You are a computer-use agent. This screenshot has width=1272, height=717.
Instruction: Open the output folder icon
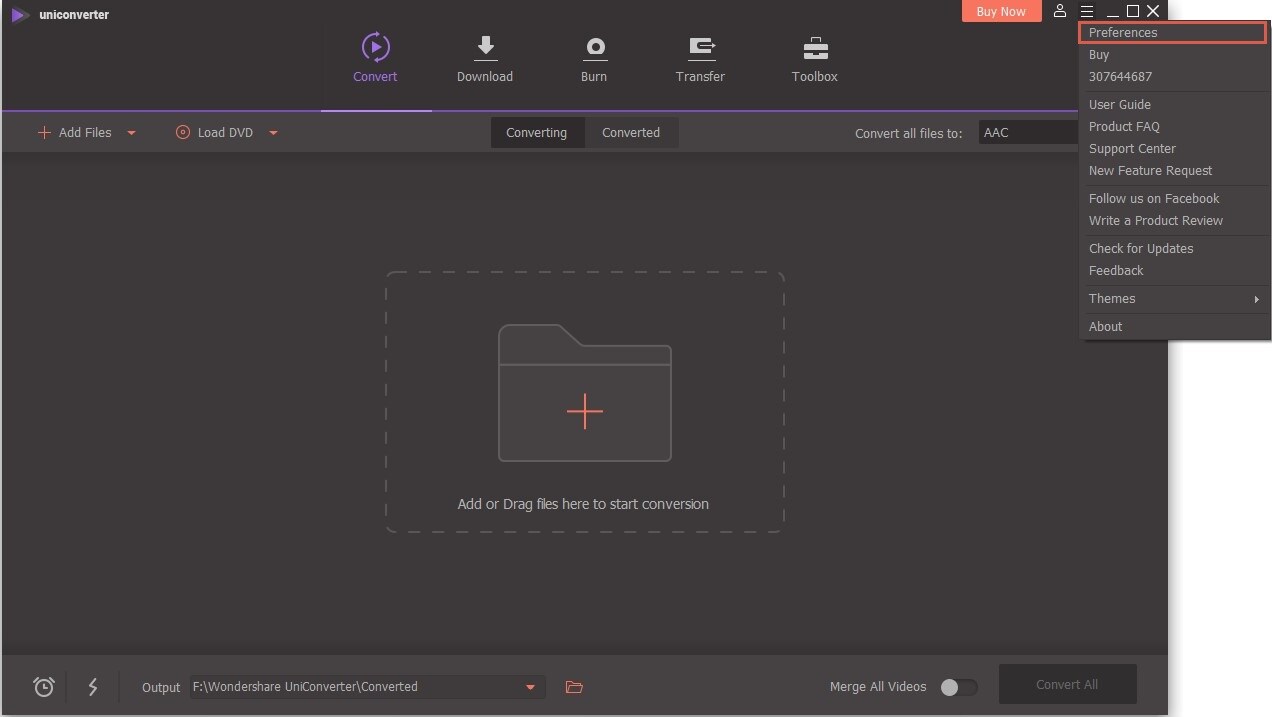574,687
